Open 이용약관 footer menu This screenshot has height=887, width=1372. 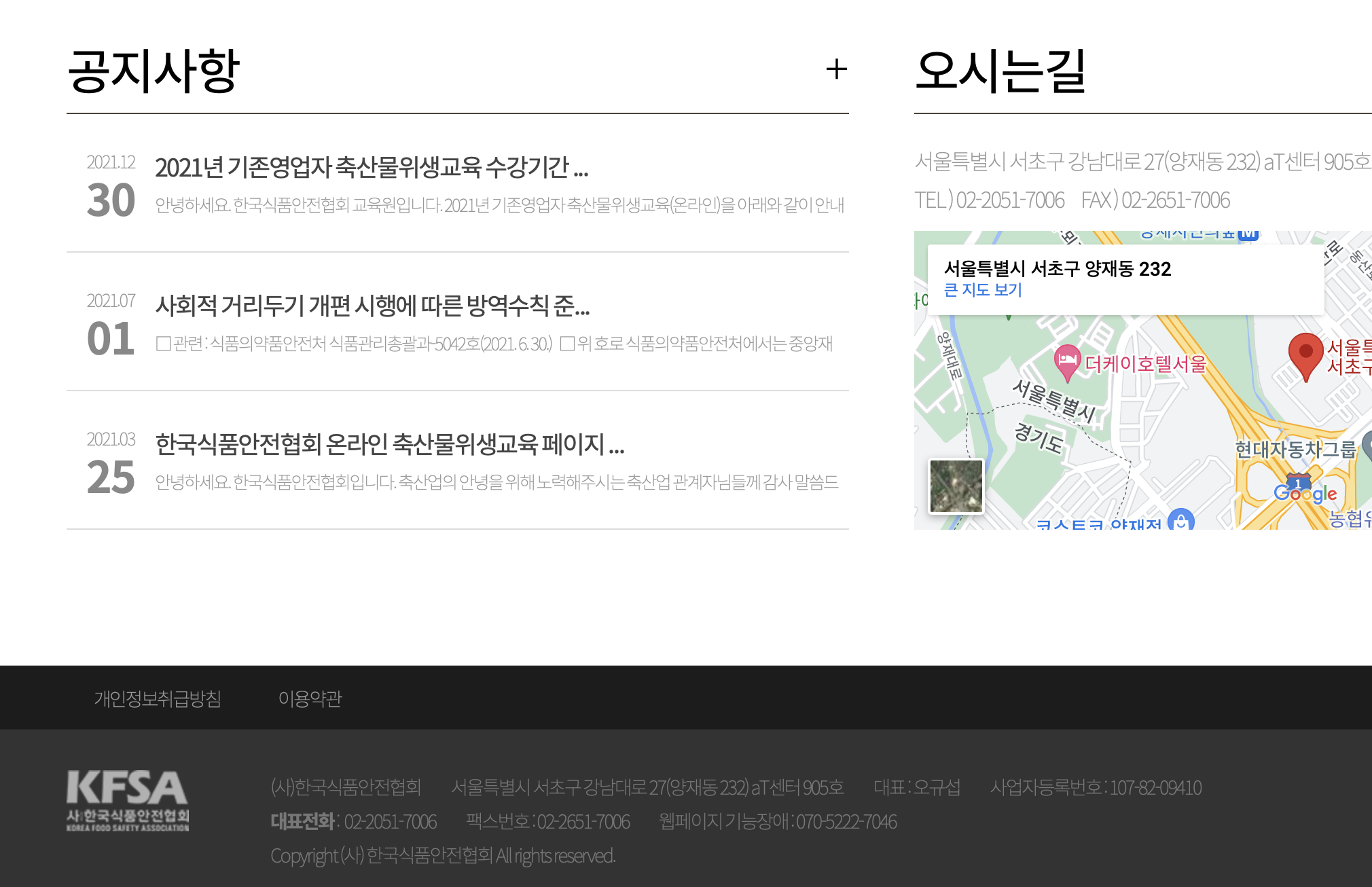coord(310,698)
